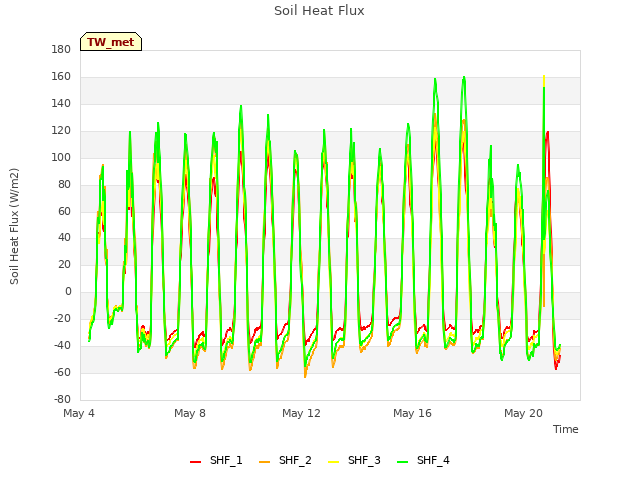
Task: Click the Soil Heat Flux (W/m2) axis title
Action: 14,226
